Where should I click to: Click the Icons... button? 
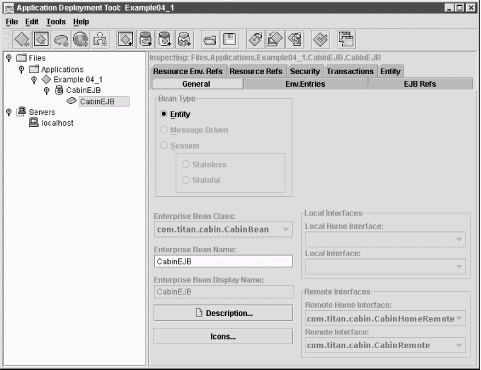pyautogui.click(x=223, y=336)
